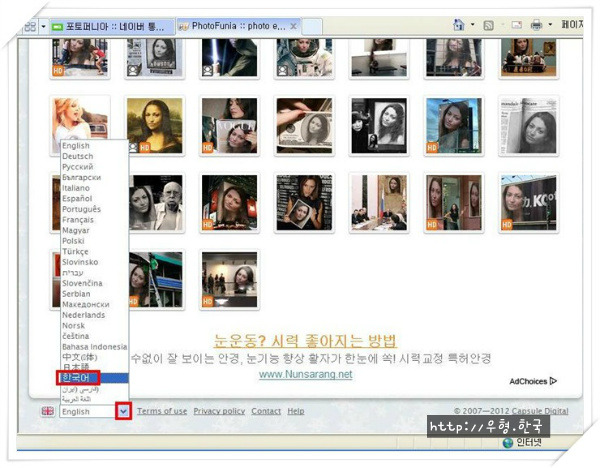Click the Quick Tabs grid icon
The width and height of the screenshot is (600, 468).
click(30, 27)
